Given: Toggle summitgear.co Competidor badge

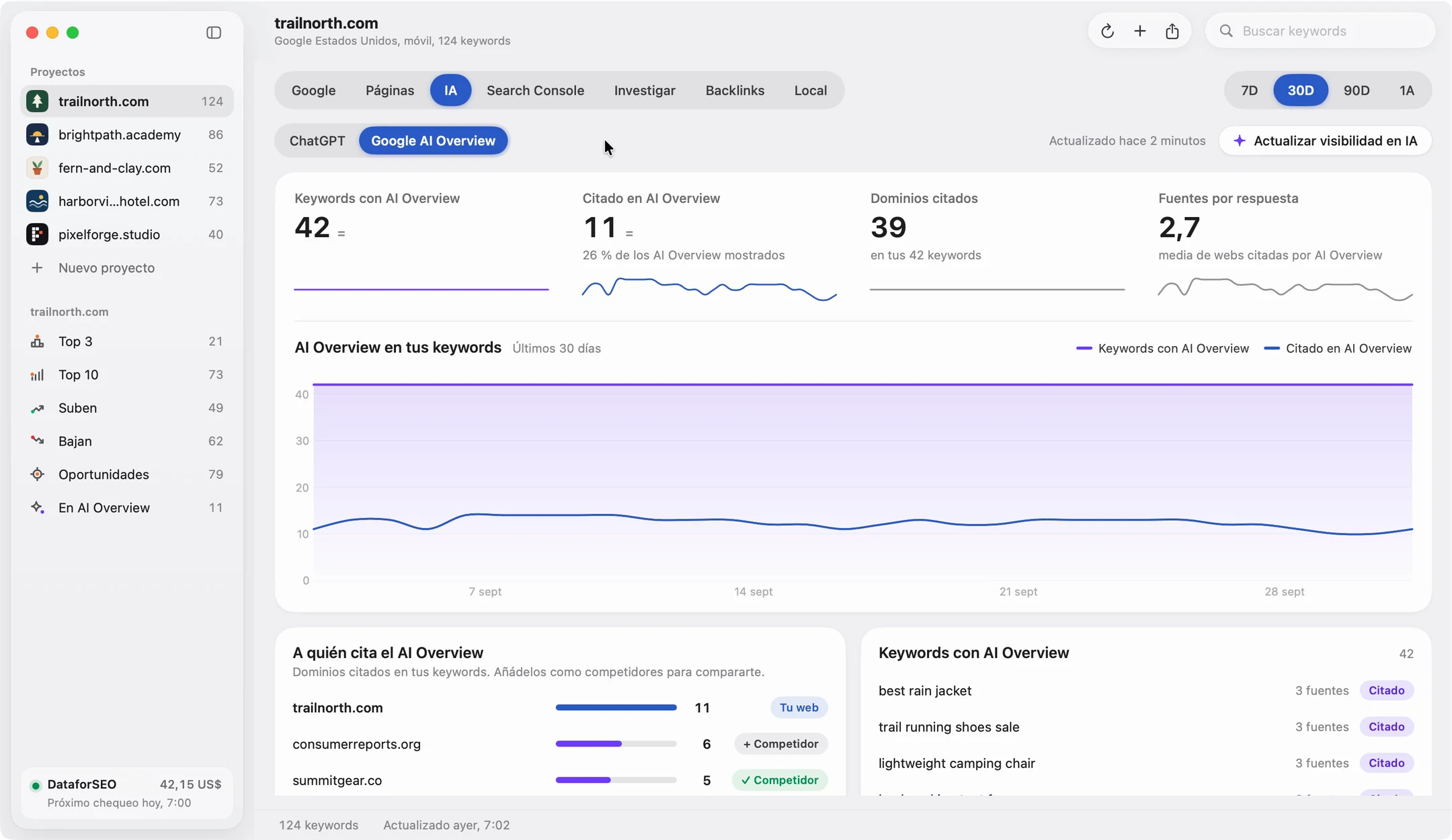Looking at the screenshot, I should (780, 780).
